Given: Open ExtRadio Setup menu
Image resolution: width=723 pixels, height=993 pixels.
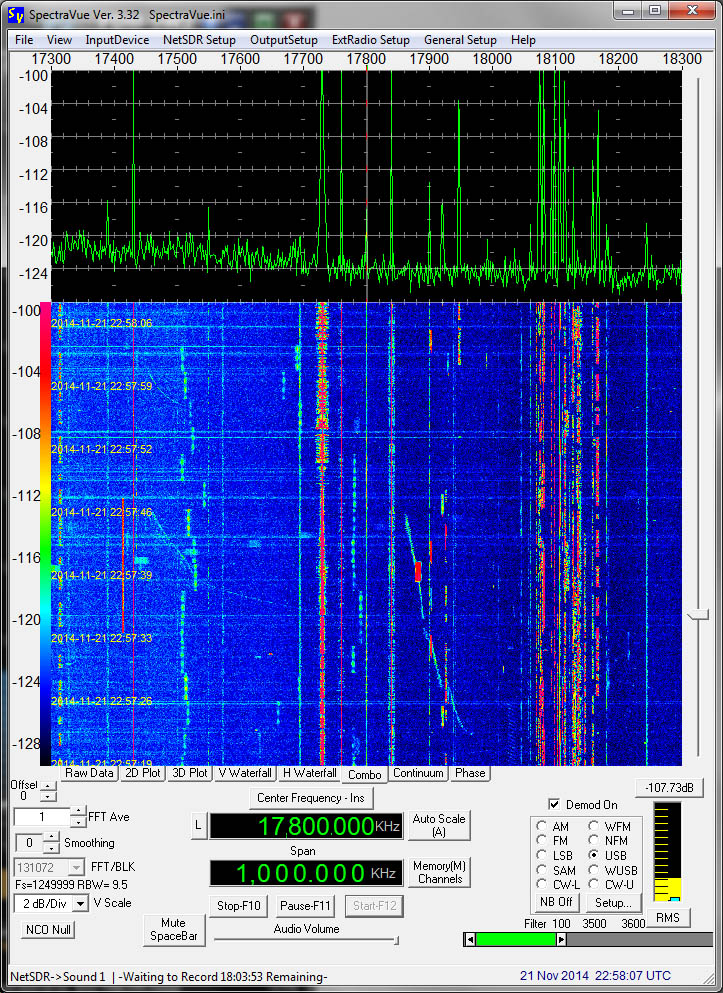Looking at the screenshot, I should (370, 40).
